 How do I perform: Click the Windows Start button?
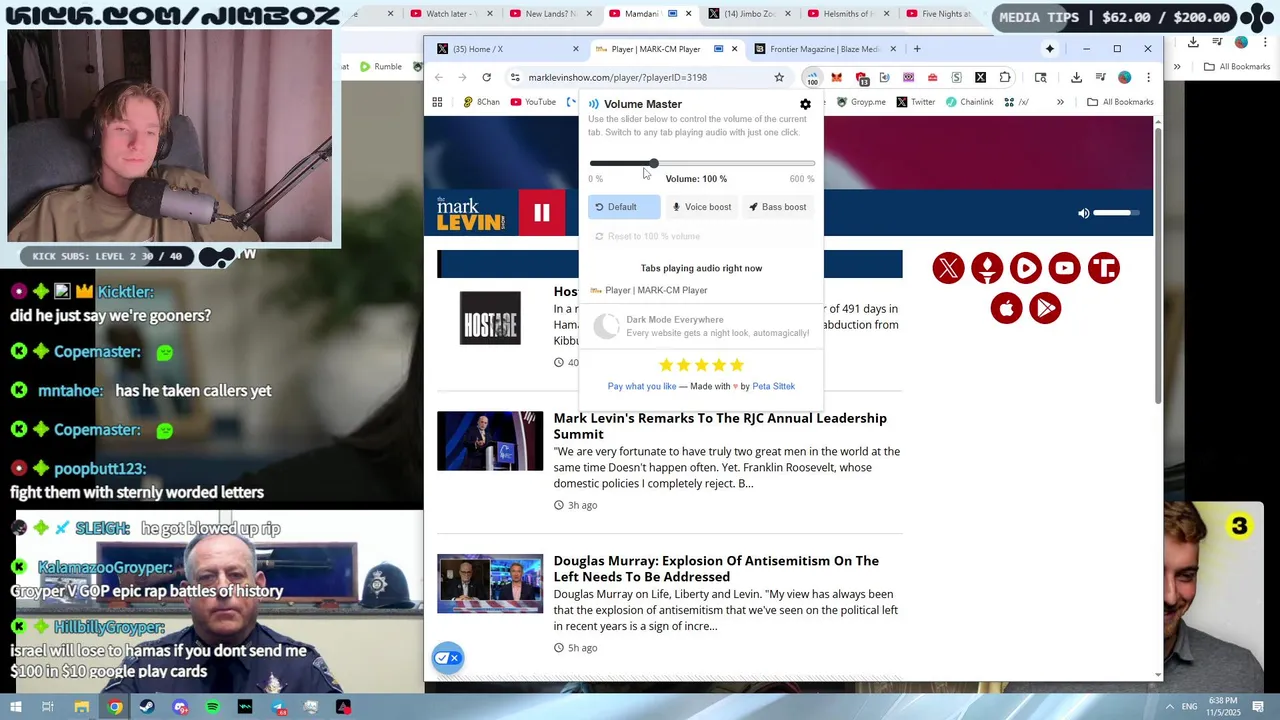click(15, 707)
